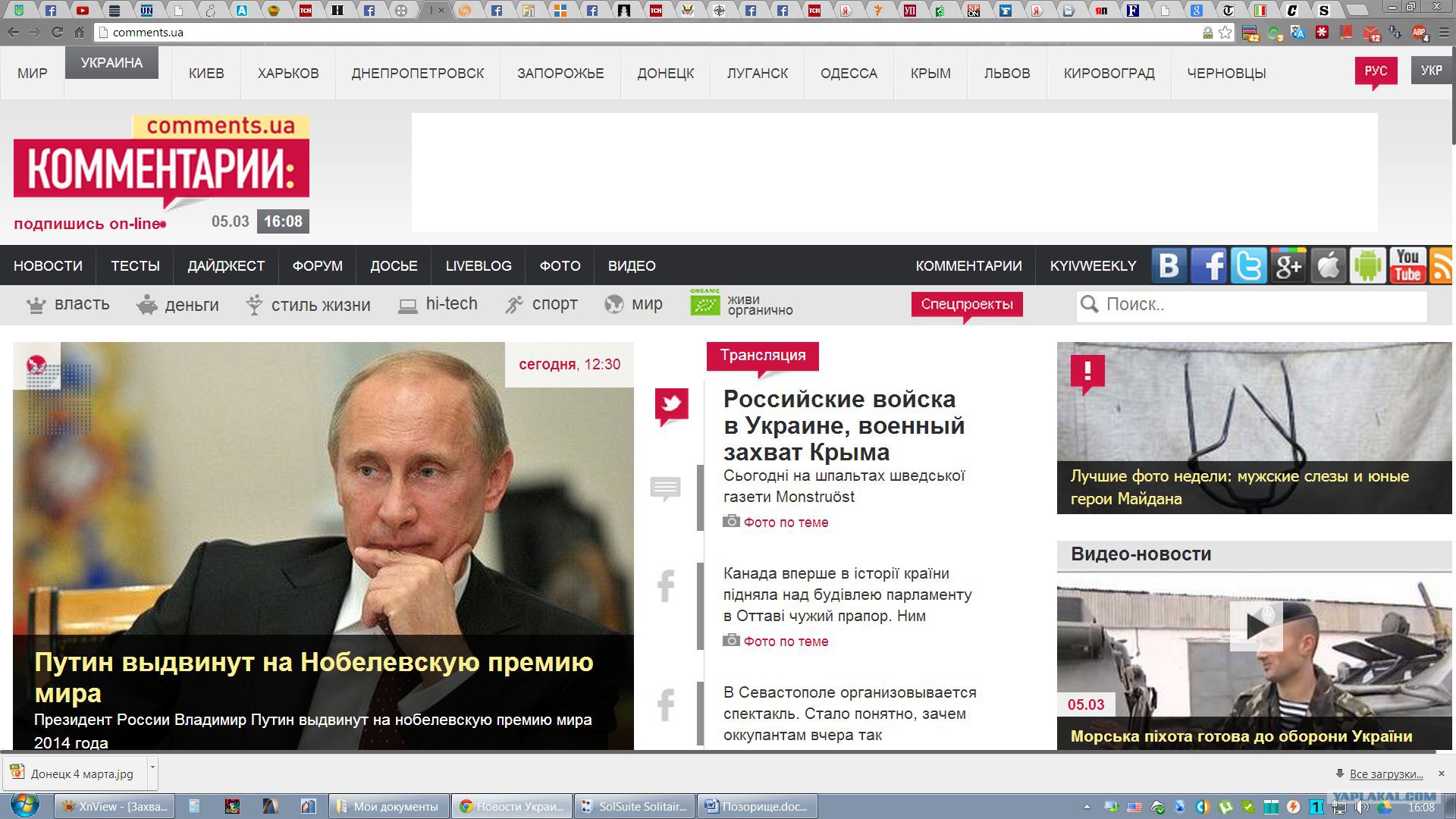Click the Все загрузки link
Viewport: 1456px width, 819px height.
click(1385, 773)
